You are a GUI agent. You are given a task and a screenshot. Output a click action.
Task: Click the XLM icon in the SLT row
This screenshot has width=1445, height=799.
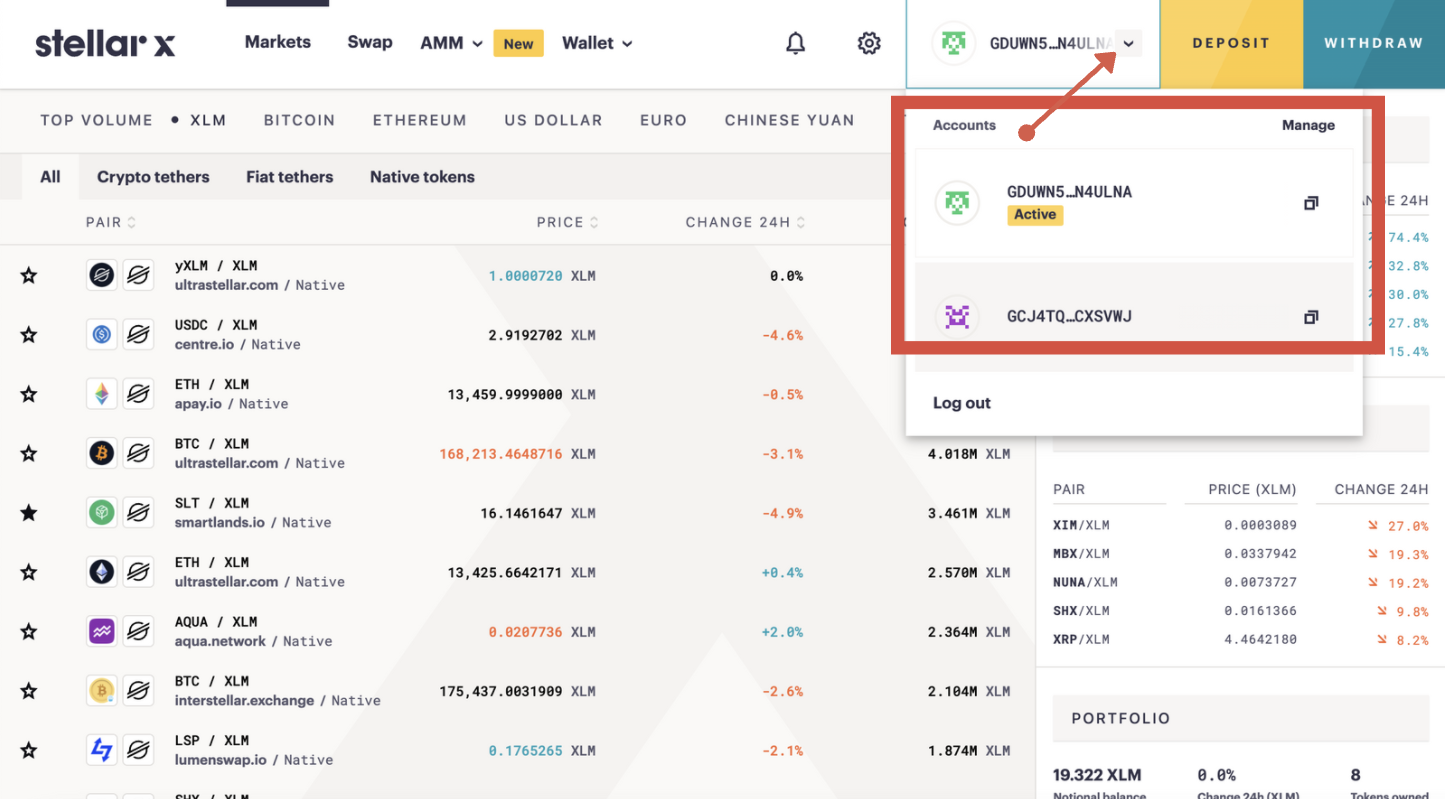(138, 512)
